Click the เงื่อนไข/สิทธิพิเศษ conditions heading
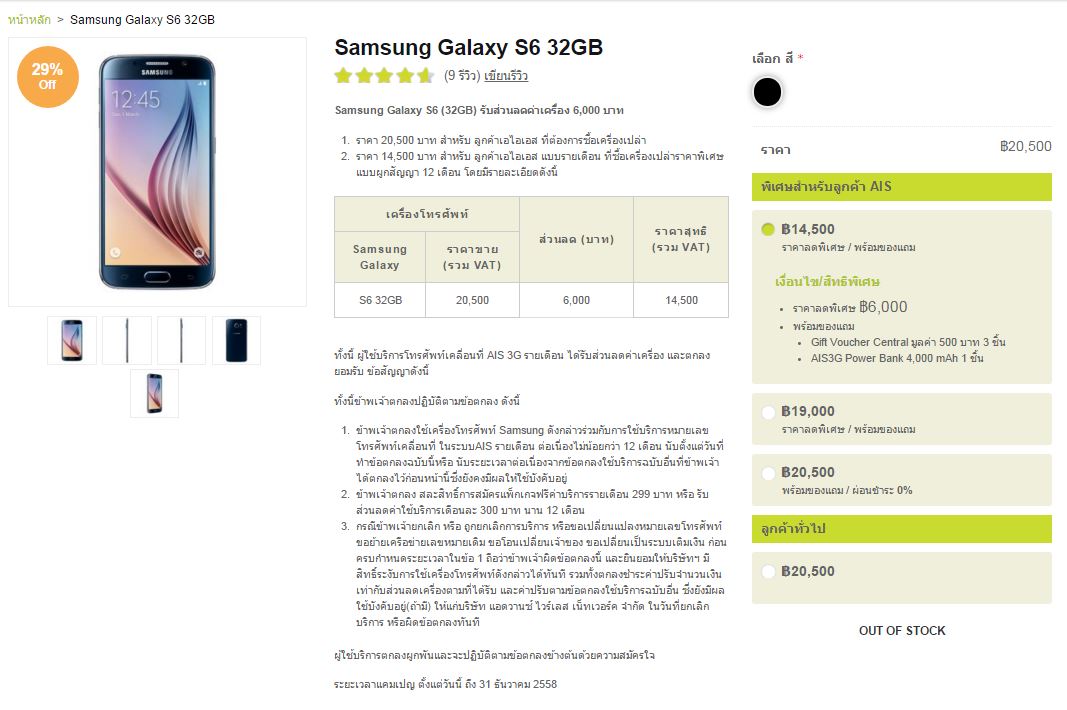The width and height of the screenshot is (1067, 710). point(827,282)
